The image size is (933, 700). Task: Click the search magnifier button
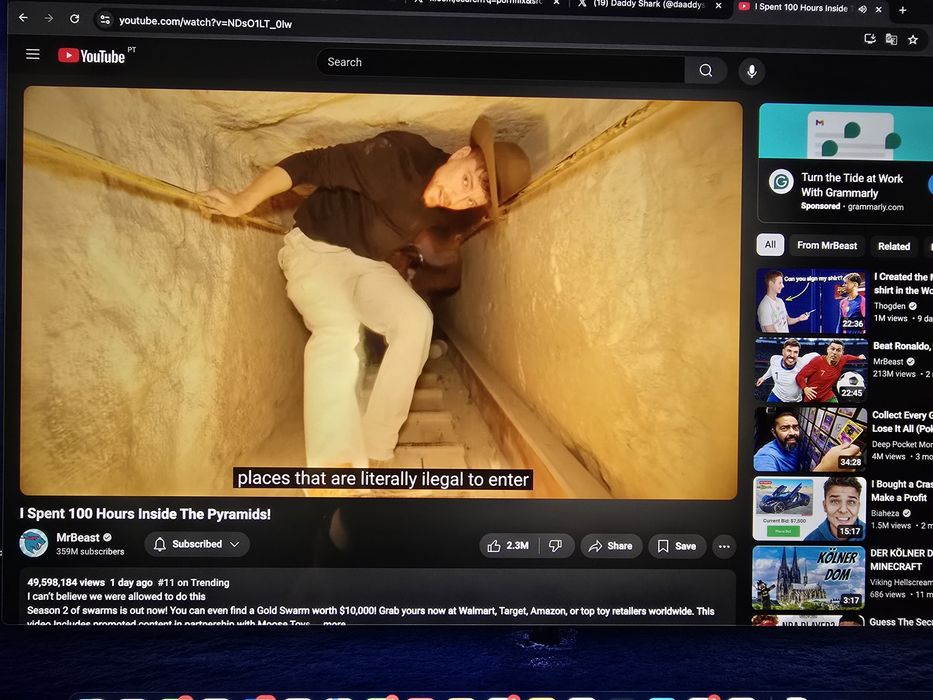706,70
